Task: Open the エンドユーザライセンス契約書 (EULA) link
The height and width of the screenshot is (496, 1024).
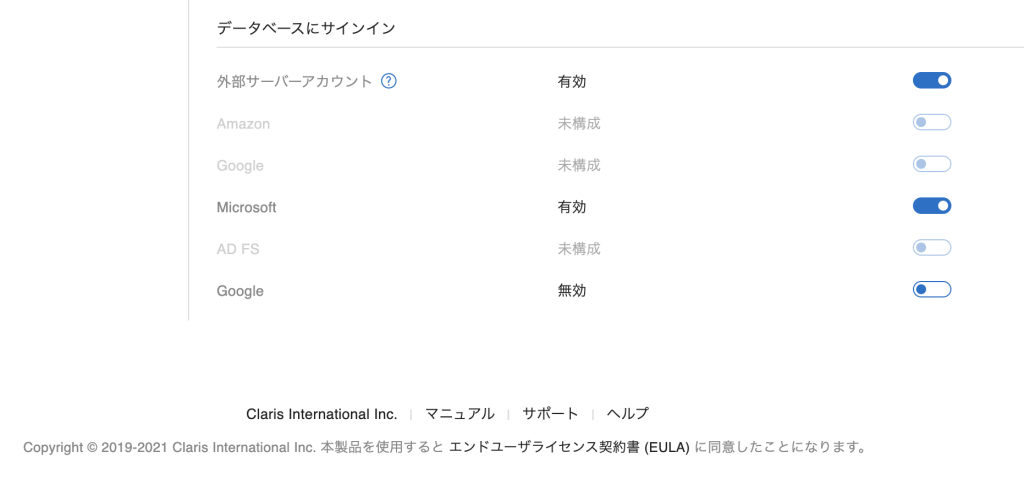Action: [569, 448]
